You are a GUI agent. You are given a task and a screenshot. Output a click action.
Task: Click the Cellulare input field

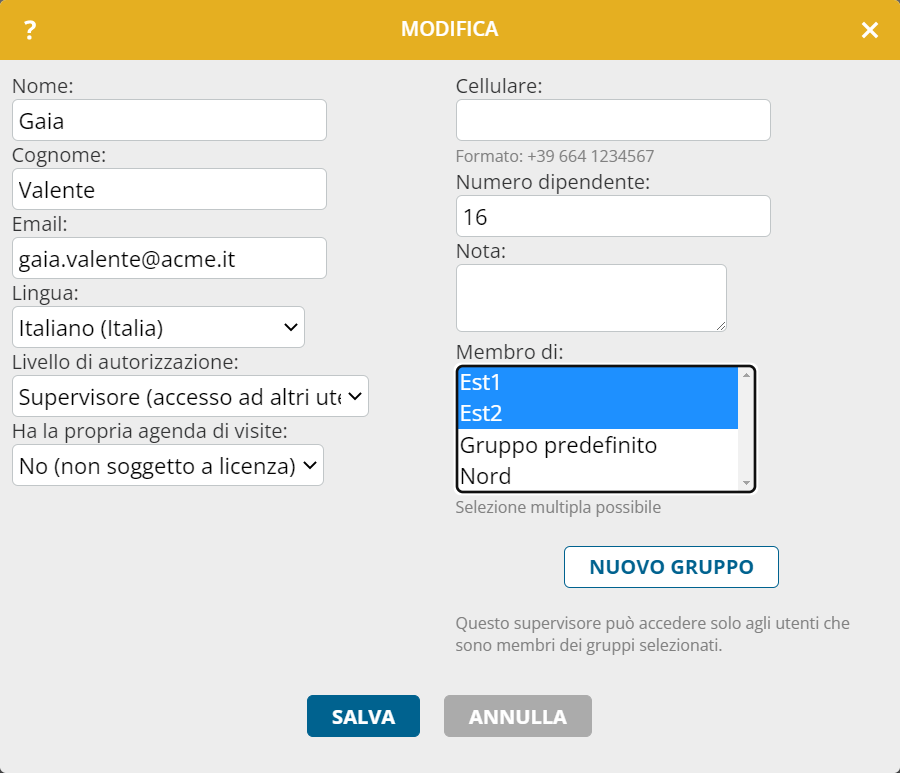click(x=613, y=120)
